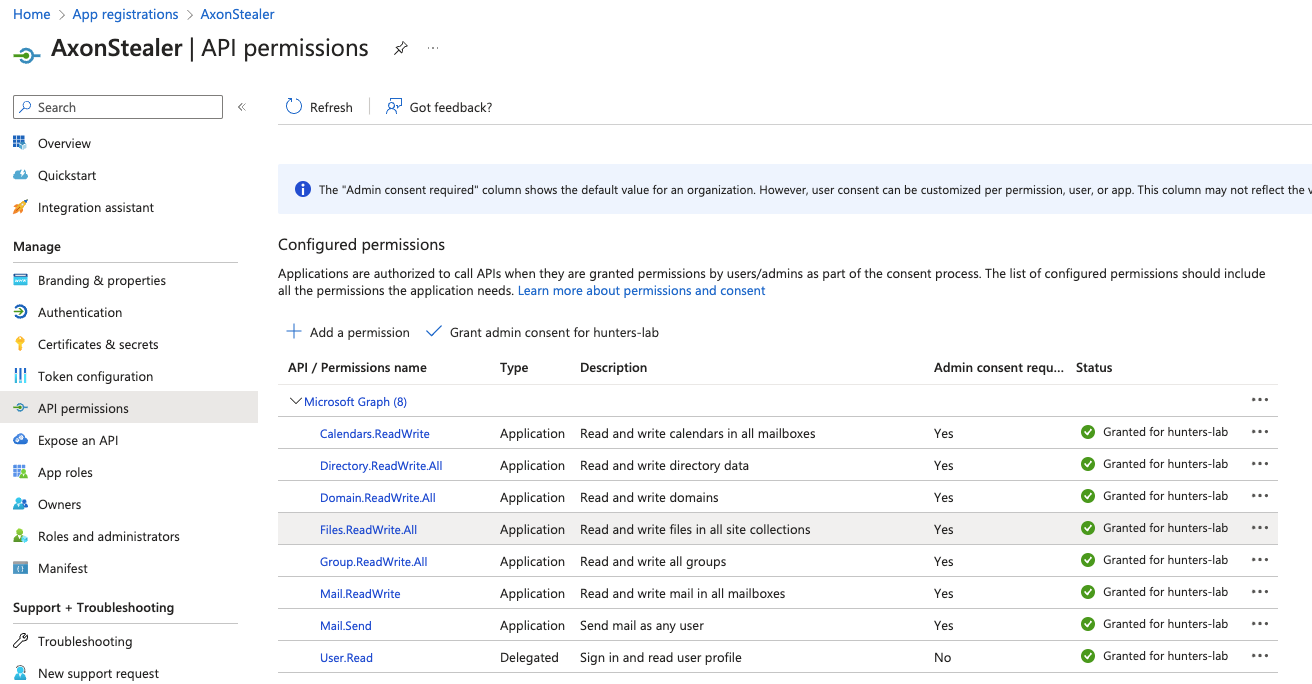Collapse the Microsoft Graph (8) group chevron
The width and height of the screenshot is (1312, 684).
[295, 401]
